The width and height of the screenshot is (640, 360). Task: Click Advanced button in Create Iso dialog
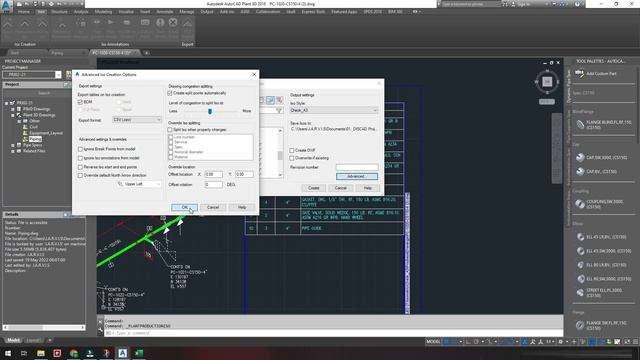click(x=357, y=176)
